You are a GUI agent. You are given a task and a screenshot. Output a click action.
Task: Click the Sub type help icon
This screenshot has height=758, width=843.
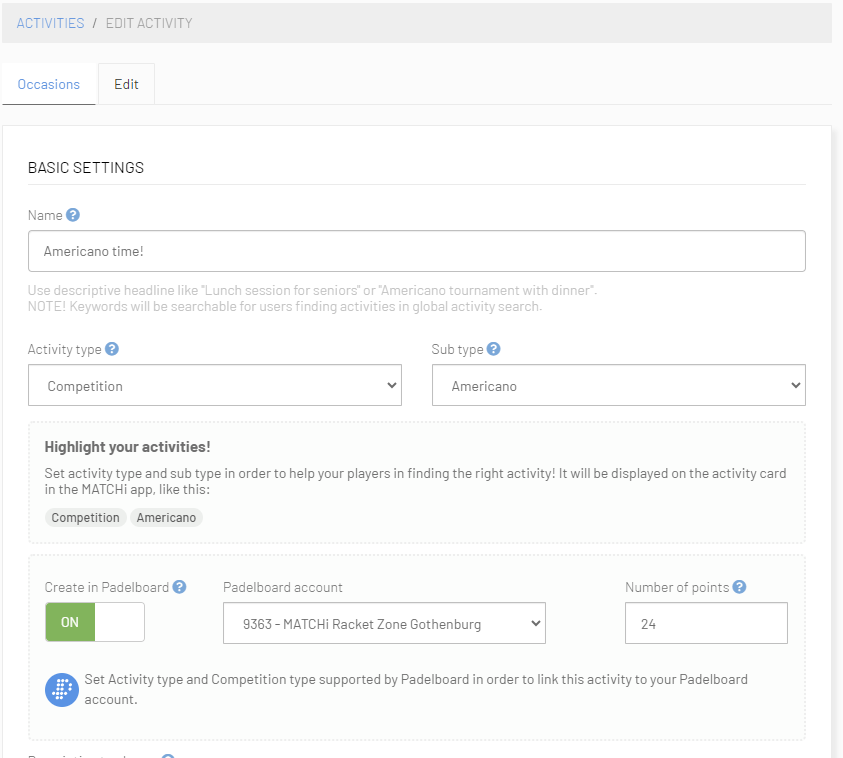(x=494, y=349)
